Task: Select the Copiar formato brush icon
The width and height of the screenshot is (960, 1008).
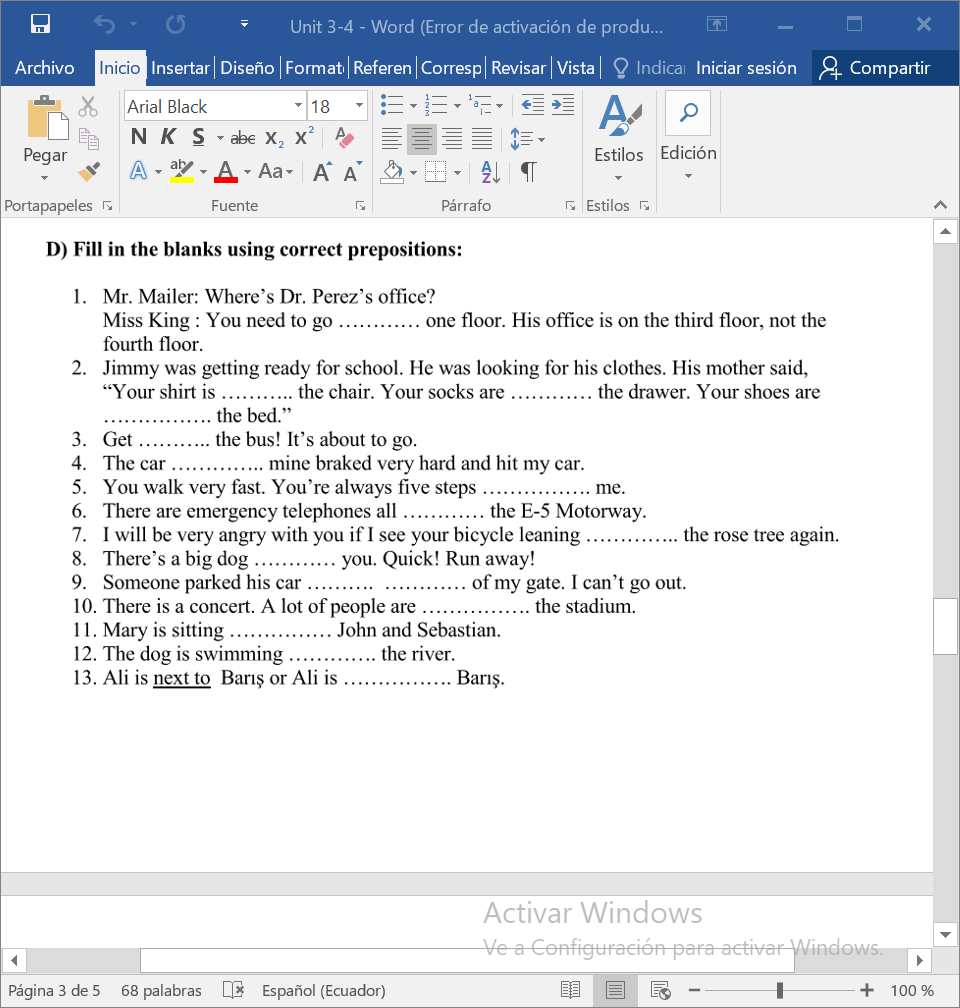Action: (88, 171)
